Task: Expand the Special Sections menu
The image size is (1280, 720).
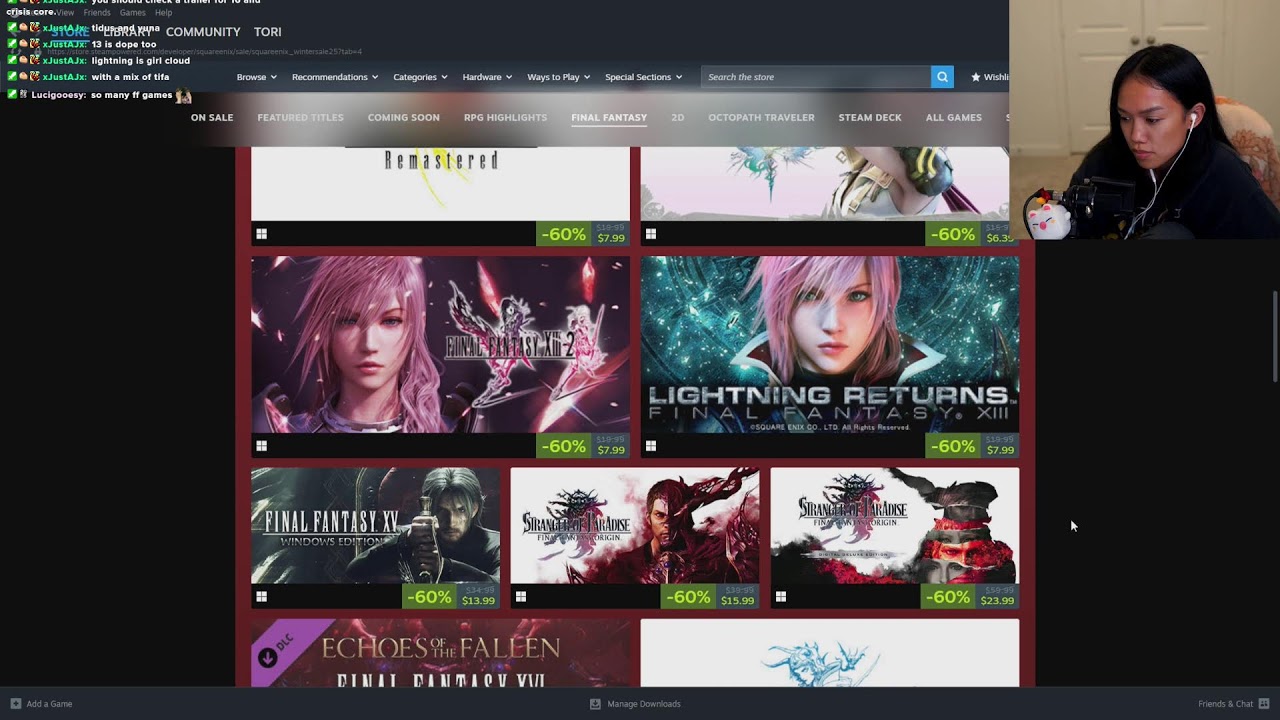Action: (x=643, y=77)
